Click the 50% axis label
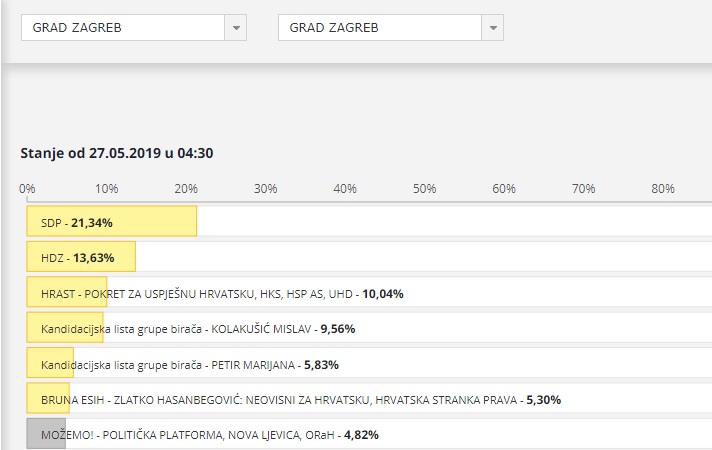The height and width of the screenshot is (450, 712). (x=425, y=188)
